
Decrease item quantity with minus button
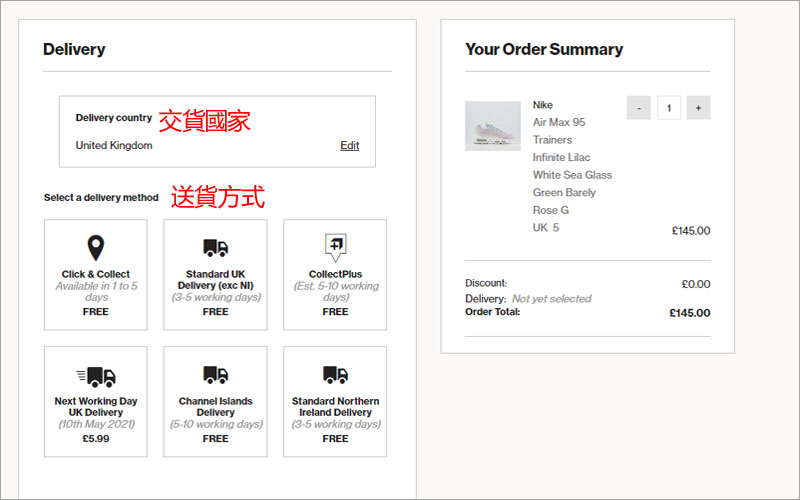(x=638, y=108)
